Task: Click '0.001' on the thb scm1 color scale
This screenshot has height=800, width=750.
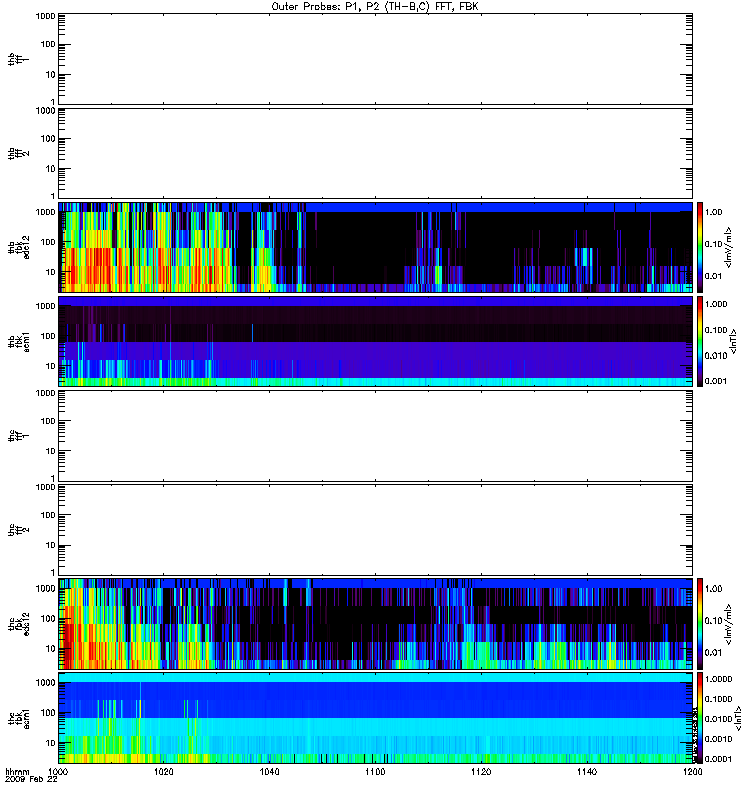Action: point(716,381)
